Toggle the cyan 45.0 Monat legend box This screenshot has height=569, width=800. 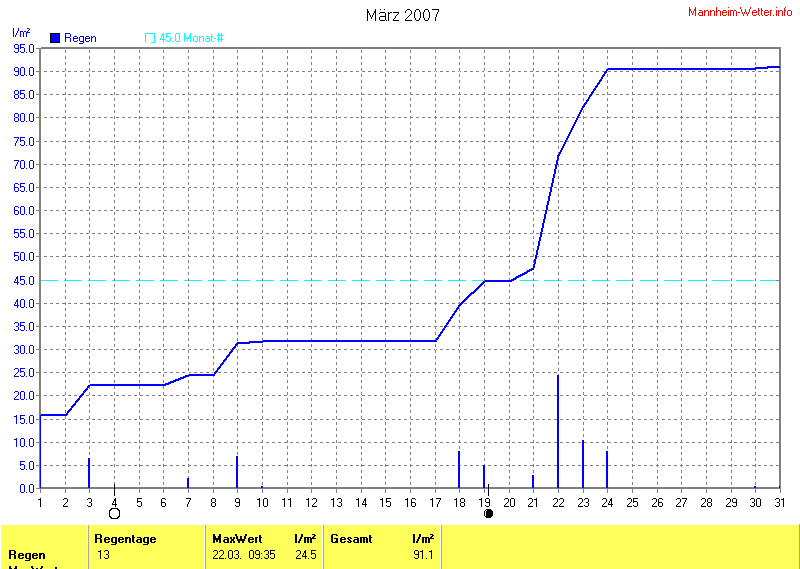[150, 38]
